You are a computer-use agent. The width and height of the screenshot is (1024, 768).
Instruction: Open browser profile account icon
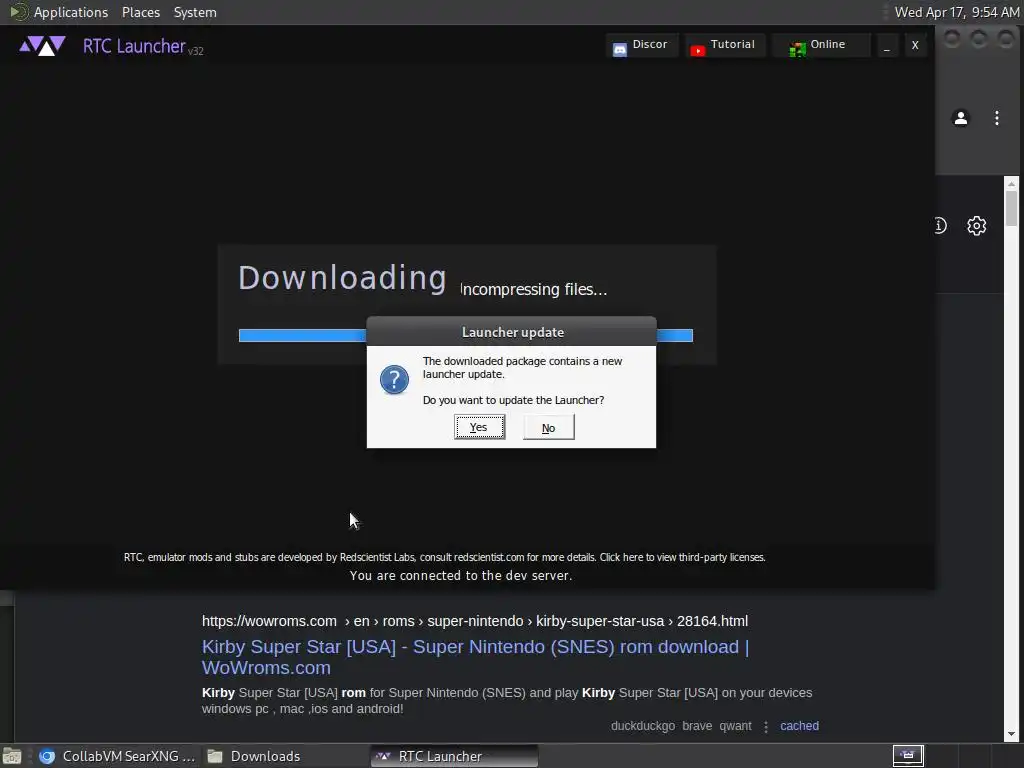[x=961, y=118]
